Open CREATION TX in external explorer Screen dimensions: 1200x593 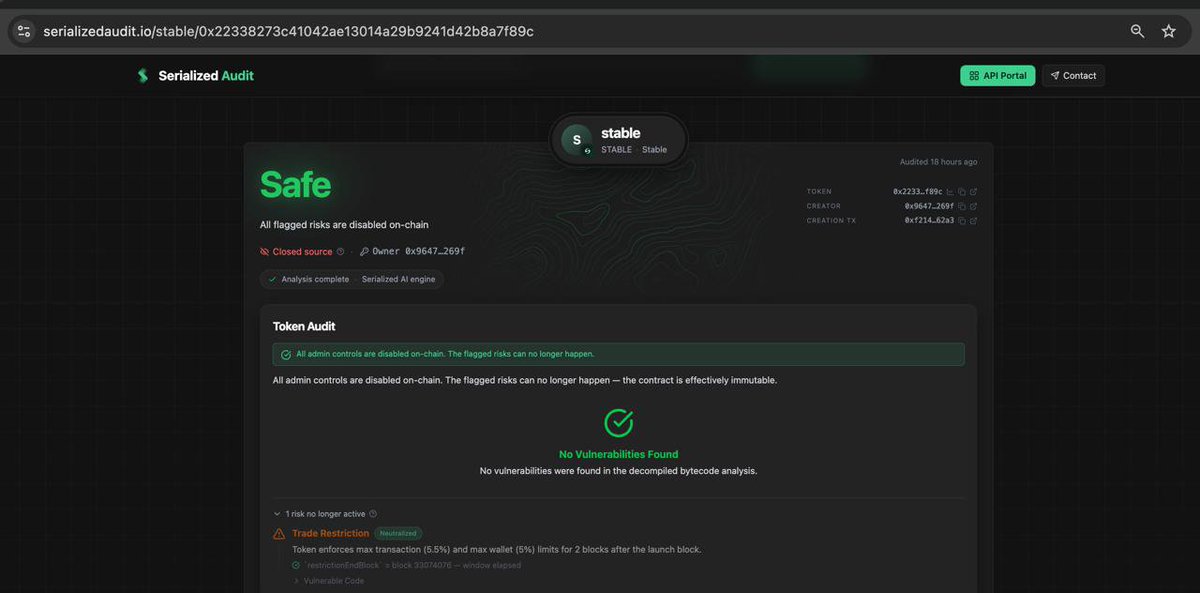(973, 220)
